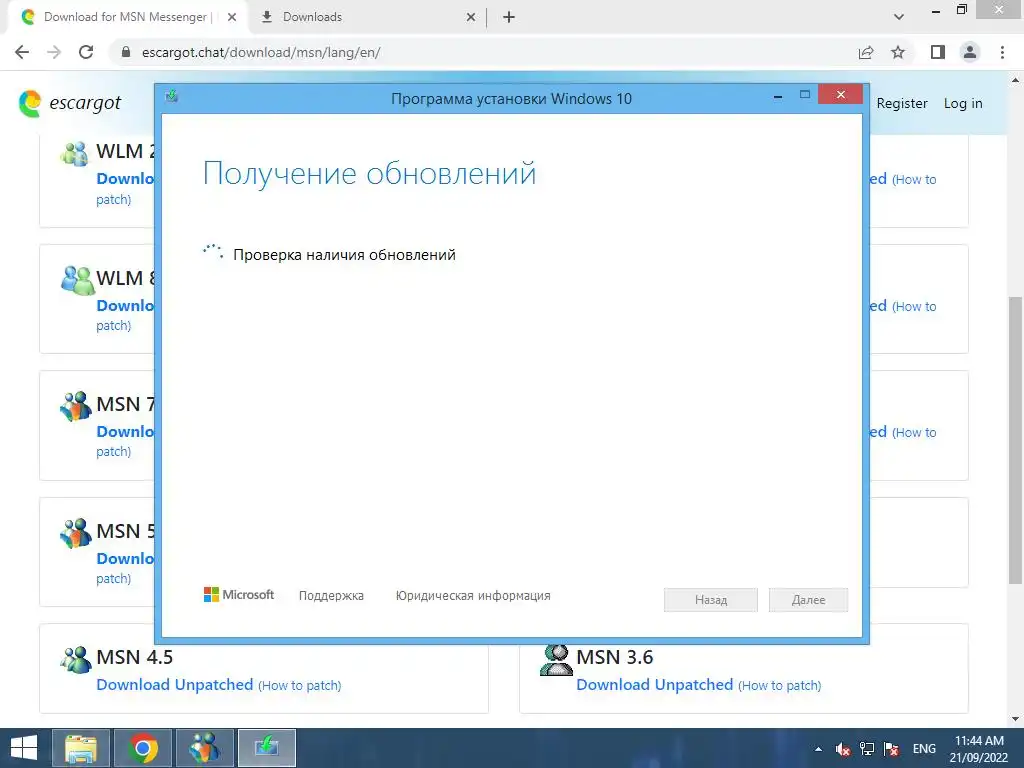
Task: Close the Downloads tab
Action: coord(471,17)
